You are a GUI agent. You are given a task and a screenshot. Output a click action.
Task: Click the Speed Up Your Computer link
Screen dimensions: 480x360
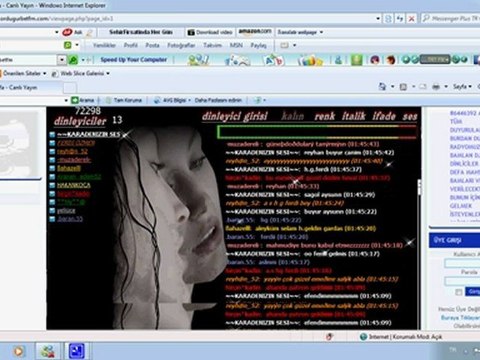pos(134,60)
